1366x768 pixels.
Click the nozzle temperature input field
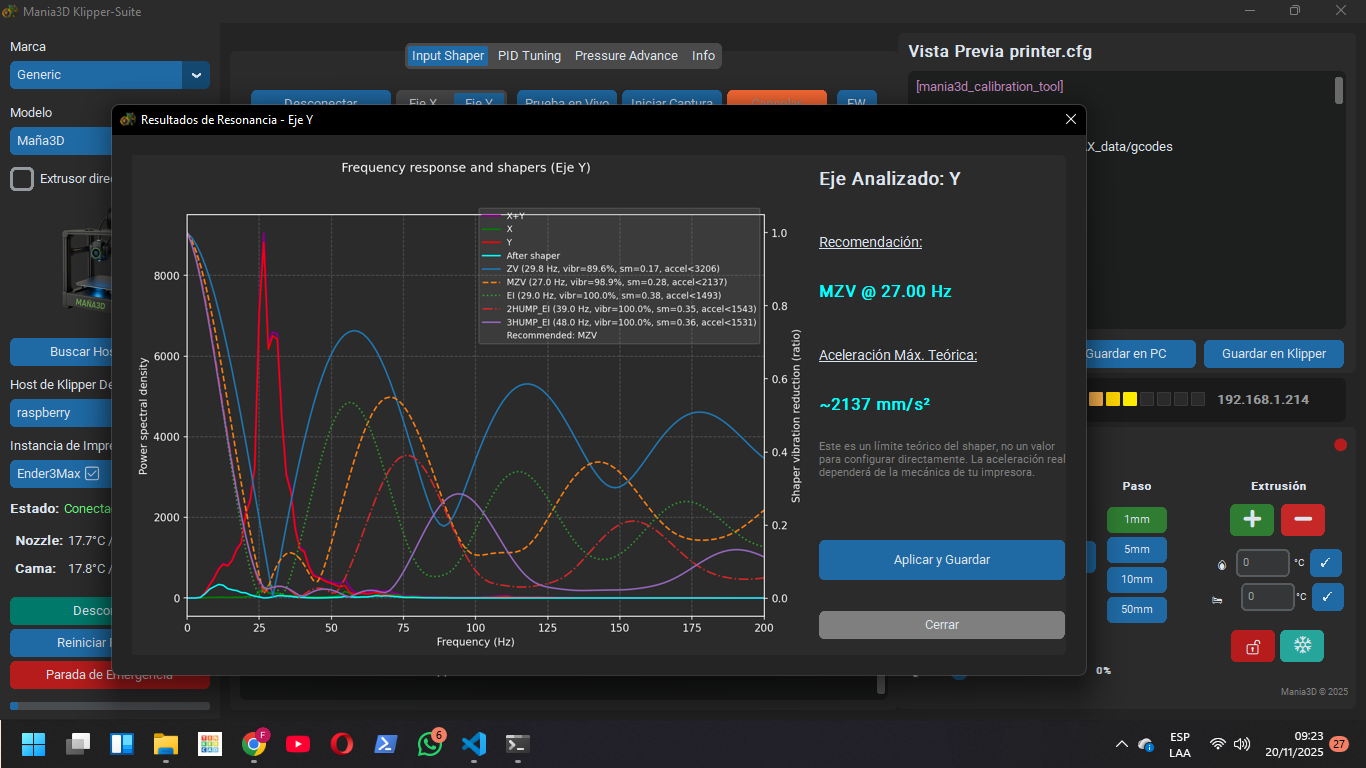(1262, 563)
